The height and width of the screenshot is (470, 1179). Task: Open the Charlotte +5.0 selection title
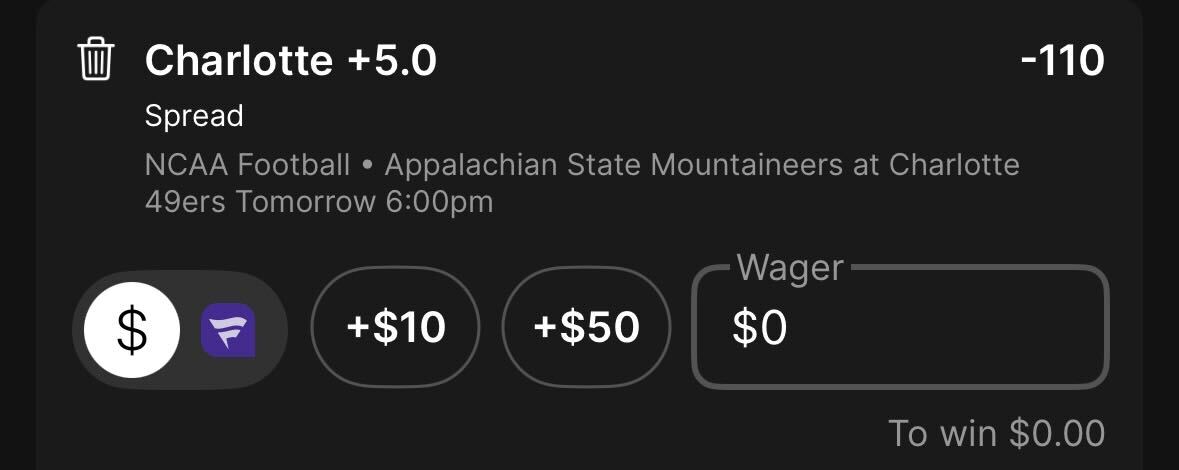(x=290, y=61)
